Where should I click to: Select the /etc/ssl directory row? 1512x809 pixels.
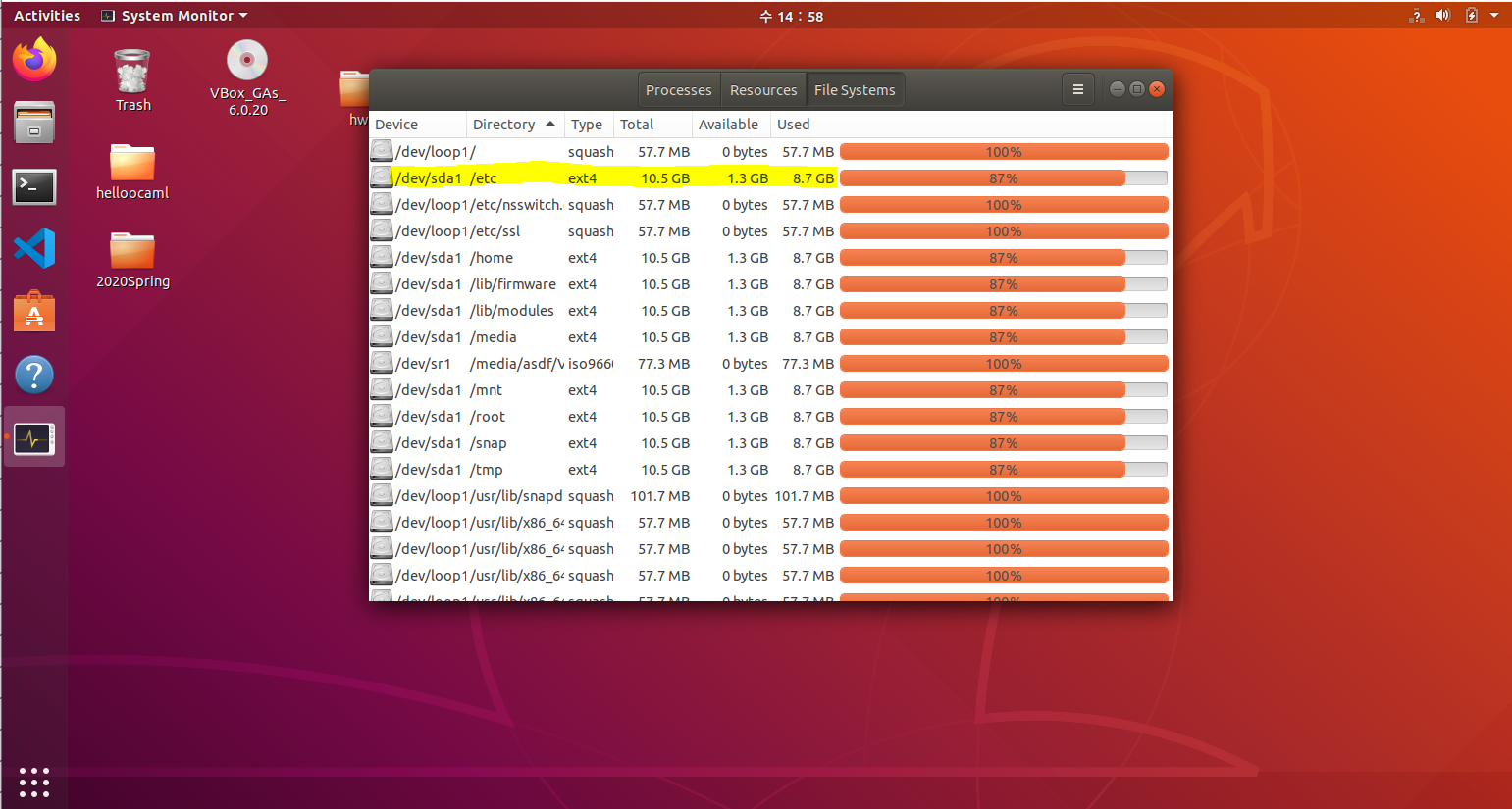(770, 230)
